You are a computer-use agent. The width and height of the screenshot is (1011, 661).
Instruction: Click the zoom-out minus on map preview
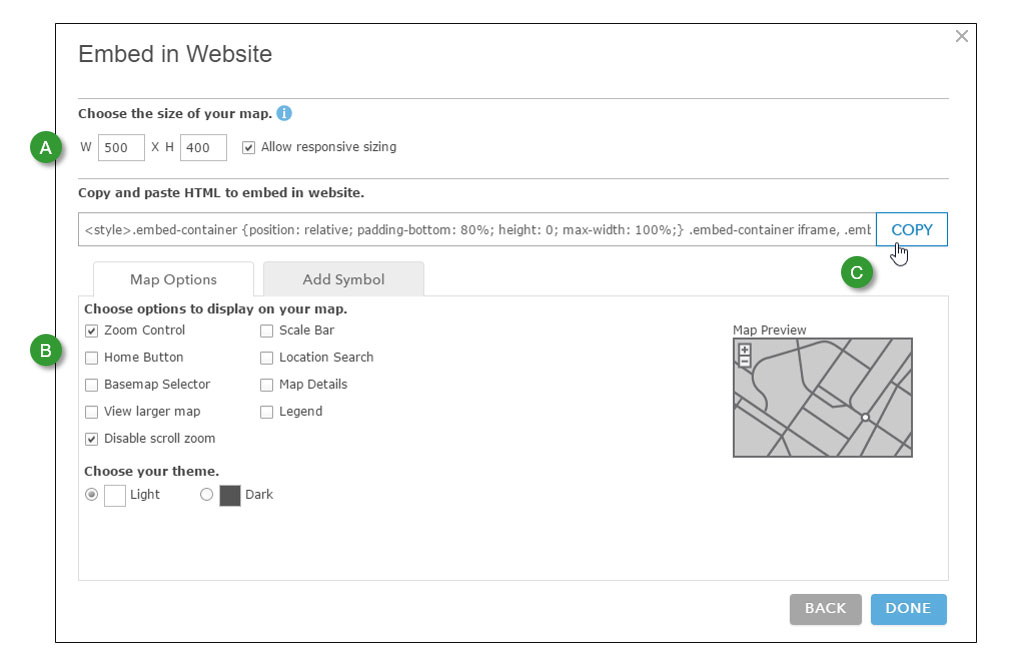744,361
